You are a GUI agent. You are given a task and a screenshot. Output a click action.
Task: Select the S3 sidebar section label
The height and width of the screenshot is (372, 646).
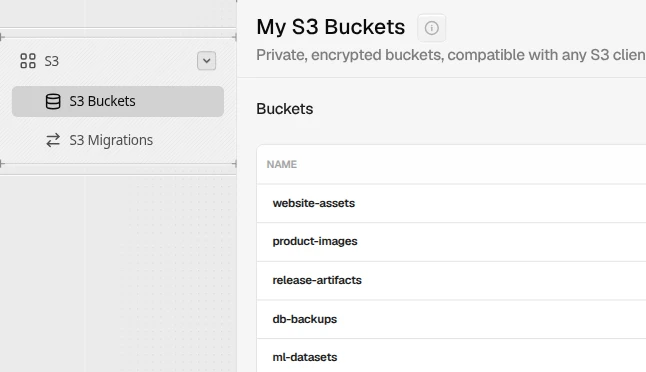click(51, 61)
